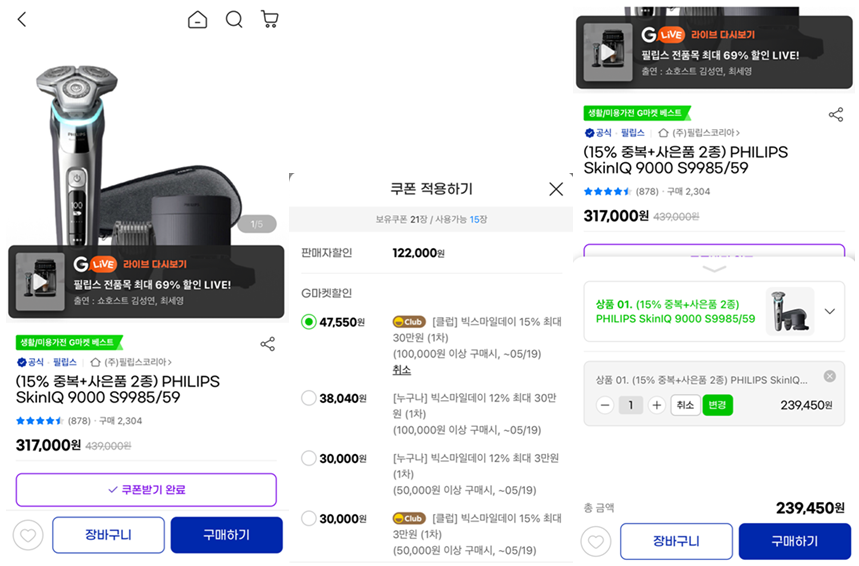Collapse option sheet with down chevron handle
This screenshot has width=859, height=566.
tap(714, 269)
